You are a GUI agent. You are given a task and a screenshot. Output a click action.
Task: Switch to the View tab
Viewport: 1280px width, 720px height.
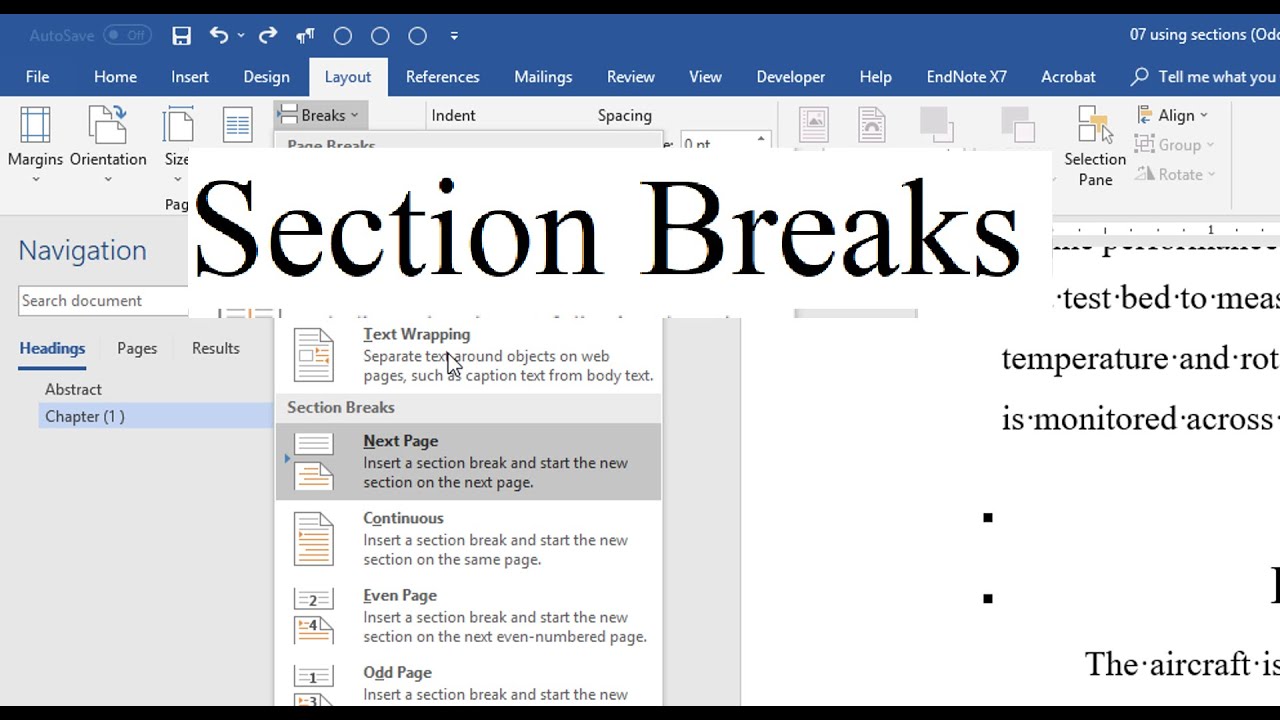(x=705, y=77)
